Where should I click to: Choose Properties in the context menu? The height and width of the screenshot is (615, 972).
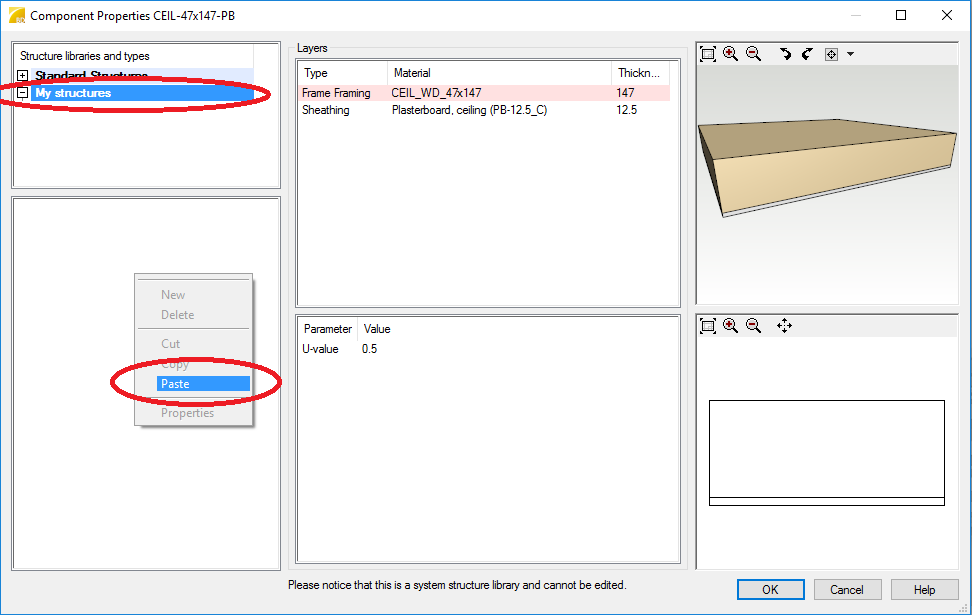[187, 413]
